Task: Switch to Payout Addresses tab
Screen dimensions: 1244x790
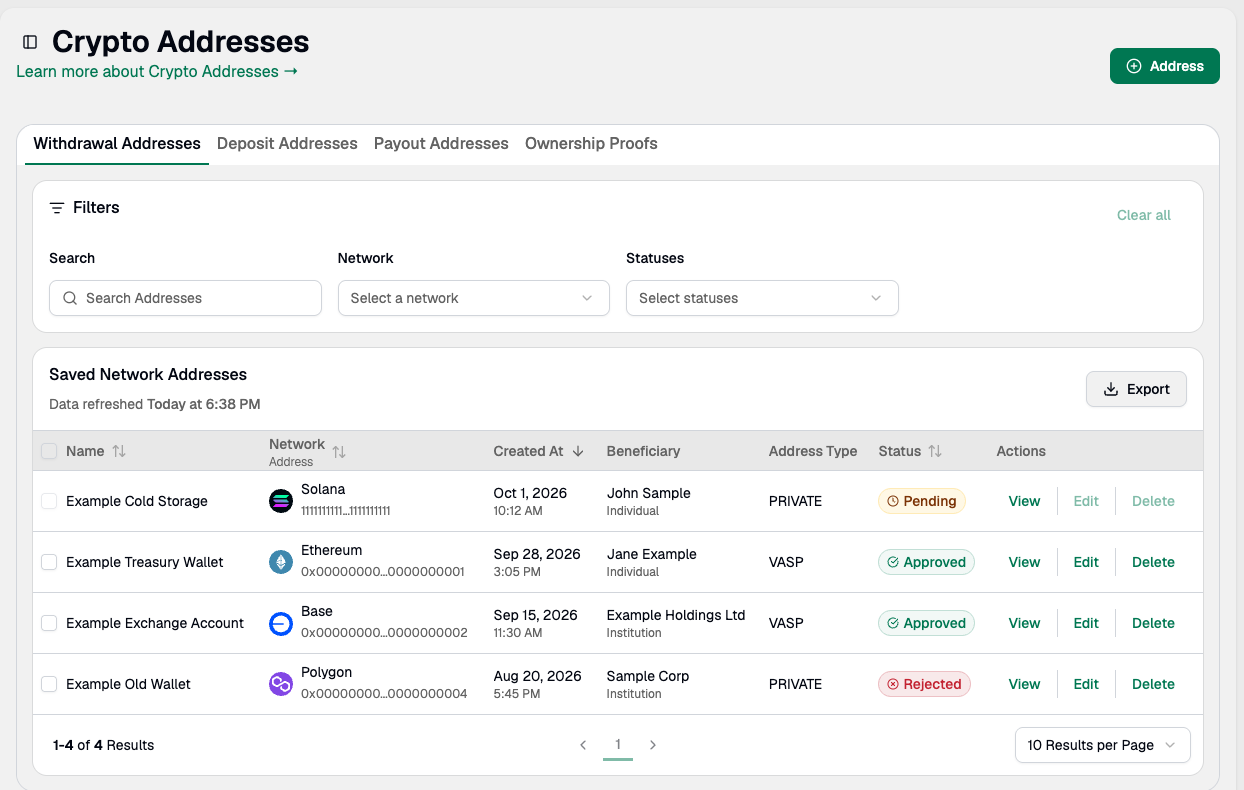Action: click(x=441, y=144)
